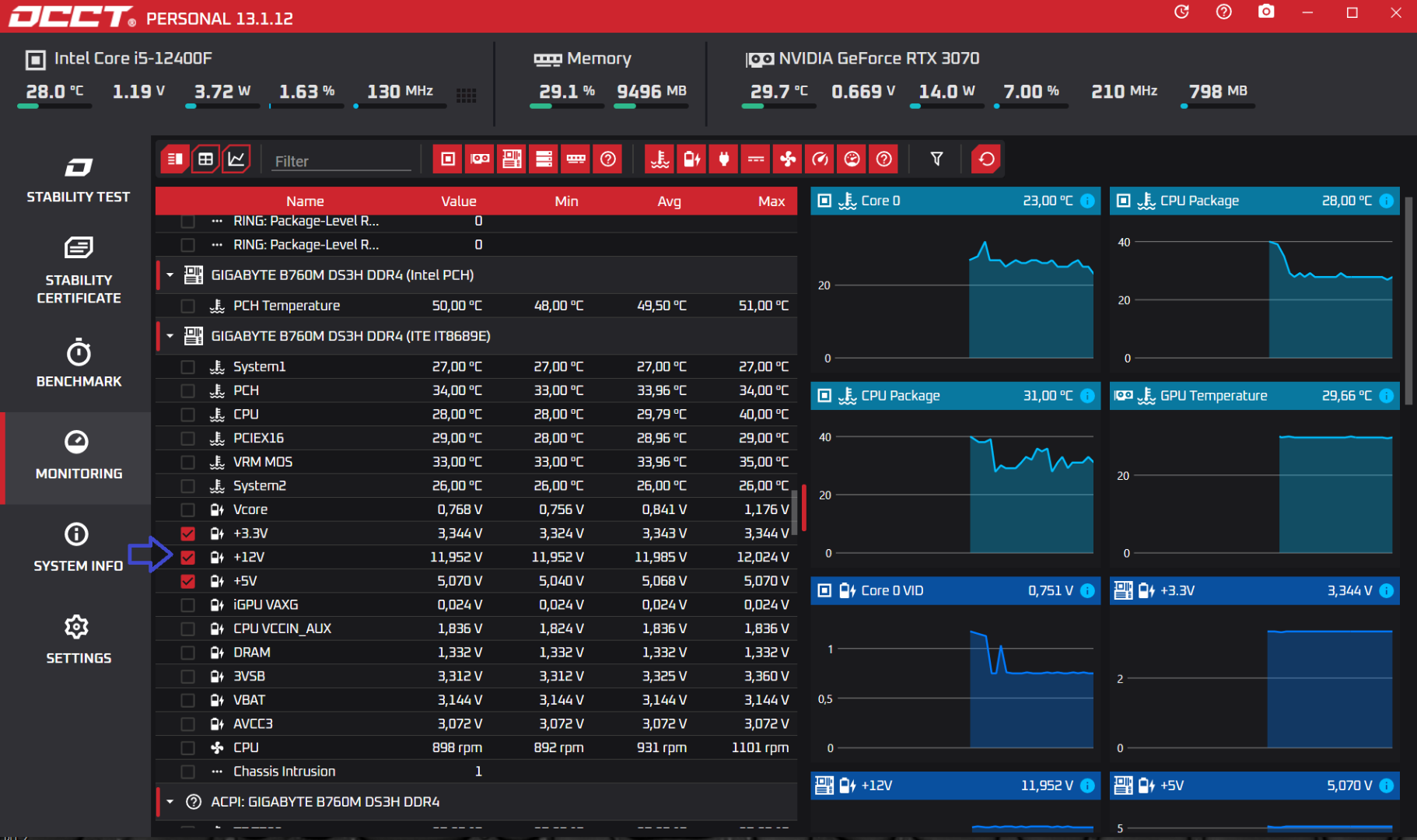Check the Chassis Intrusion checkbox

(187, 772)
